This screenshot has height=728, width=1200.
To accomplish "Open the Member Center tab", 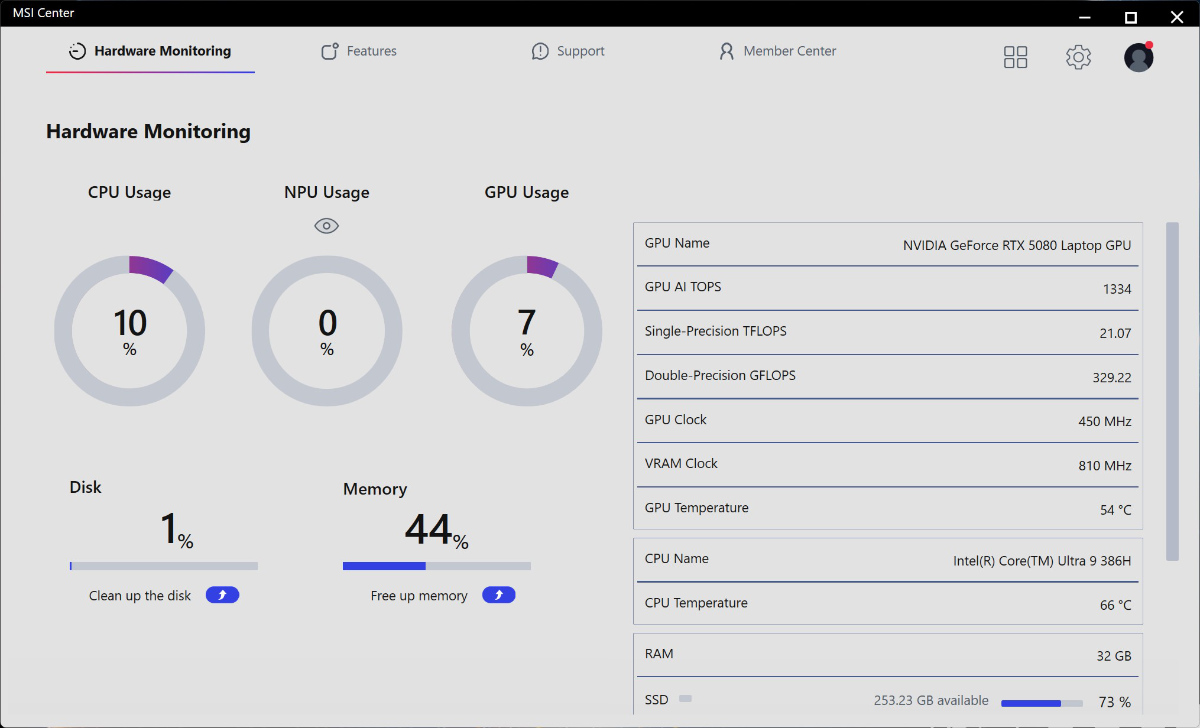I will coord(777,51).
